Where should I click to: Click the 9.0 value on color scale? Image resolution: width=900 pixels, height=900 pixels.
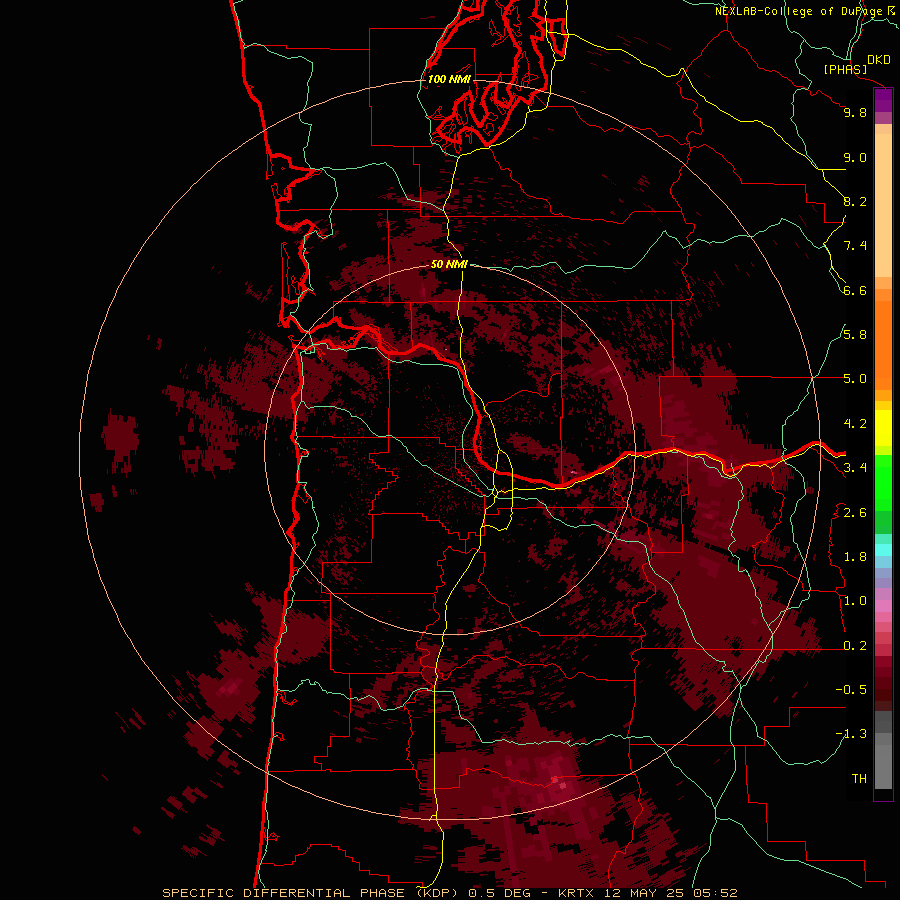click(x=855, y=157)
